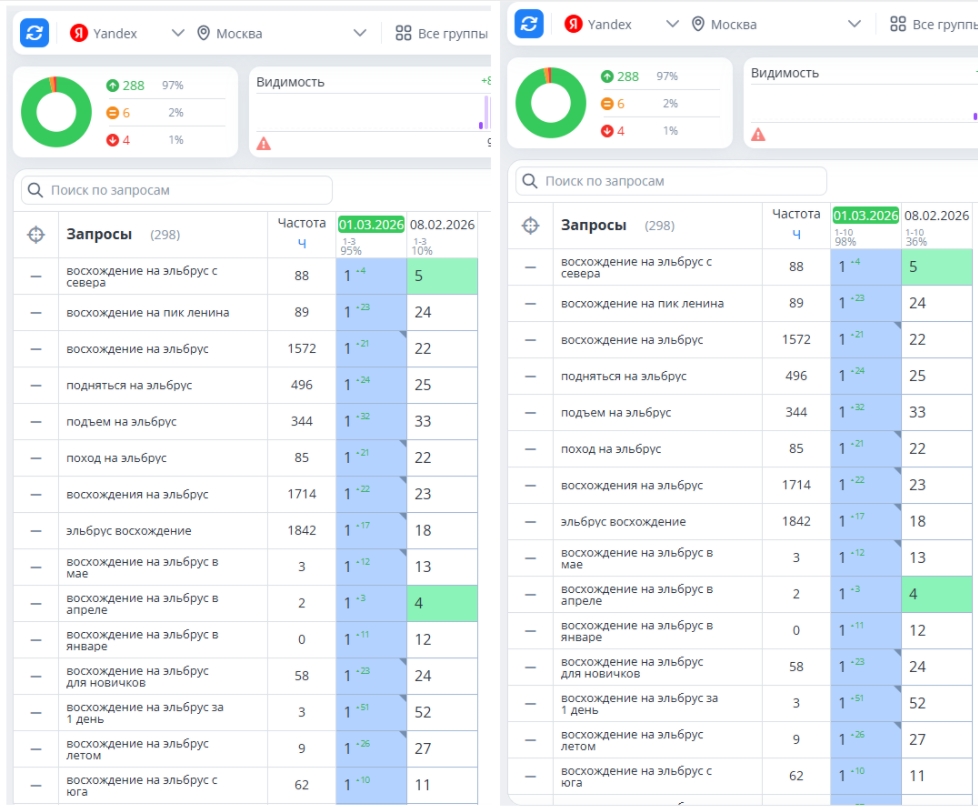Toggle the dash marker for 'поход на эльбрус' in right table
The image size is (978, 810).
click(530, 449)
